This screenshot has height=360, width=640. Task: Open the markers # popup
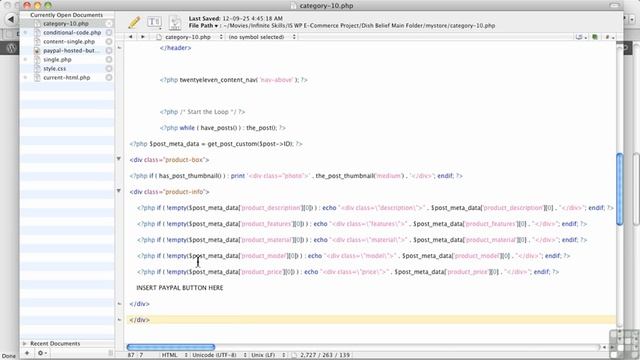(609, 37)
